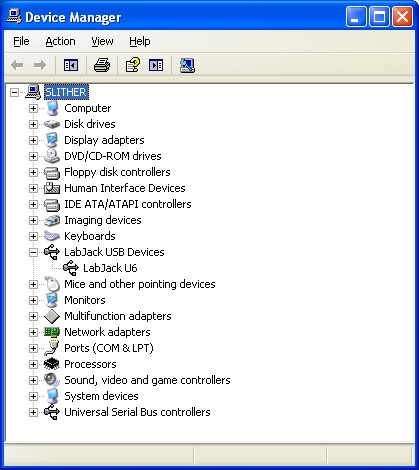Viewport: 419px width, 470px height.
Task: Select the LabJack U6 device icon
Action: coord(71,268)
